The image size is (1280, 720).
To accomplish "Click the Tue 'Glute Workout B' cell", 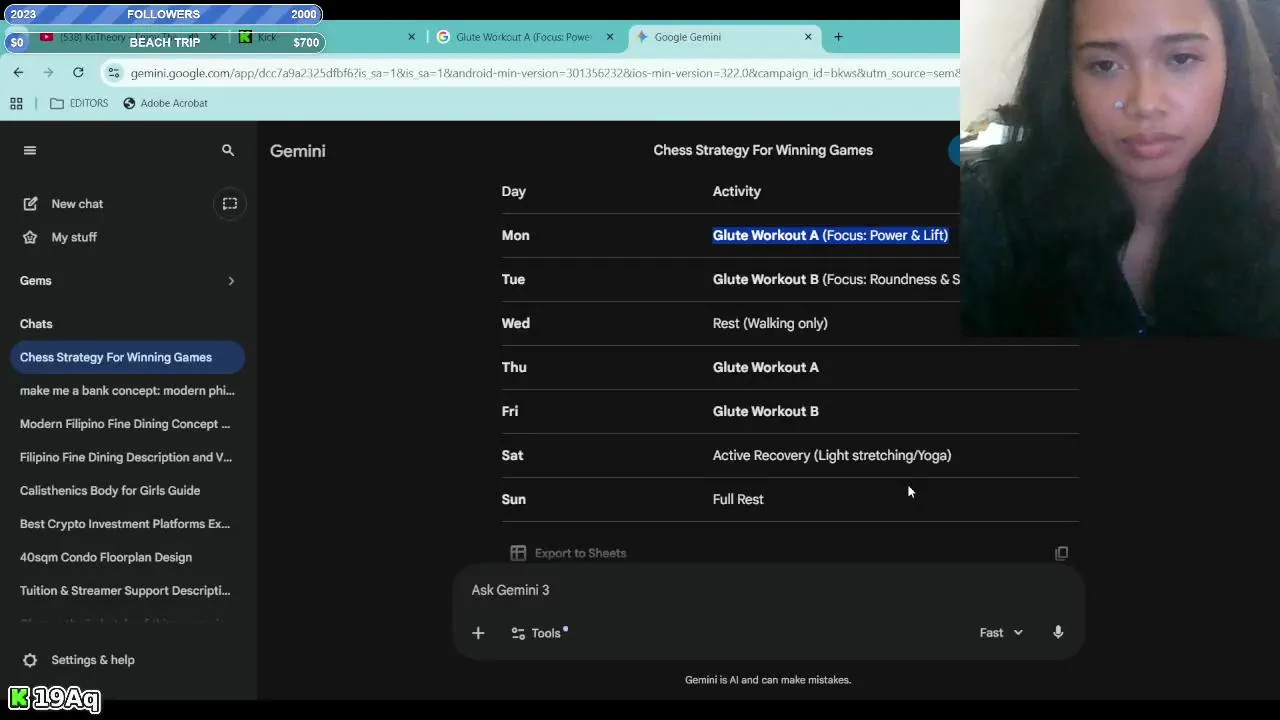I will [x=836, y=279].
